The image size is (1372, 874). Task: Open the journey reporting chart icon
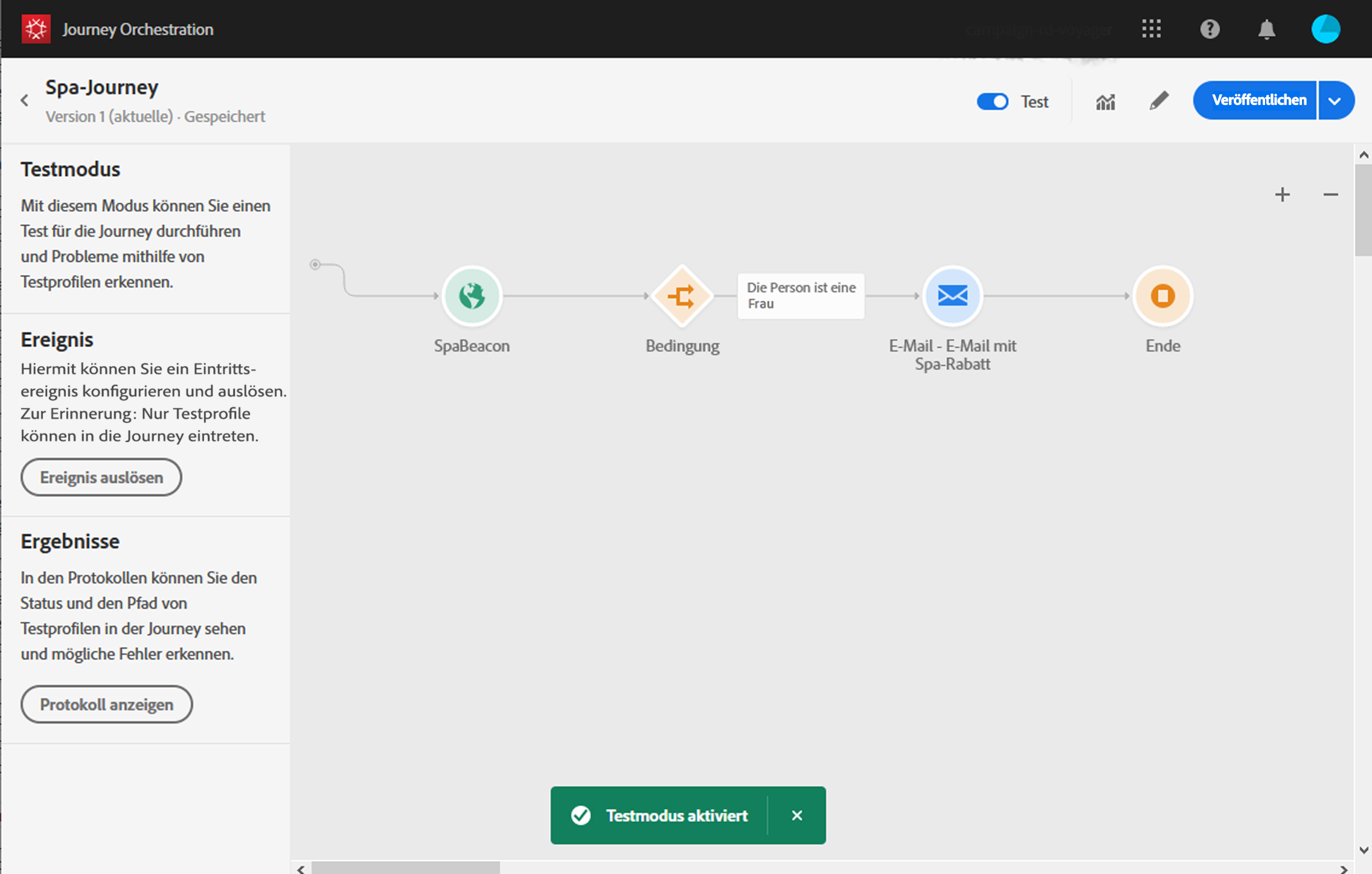click(1105, 101)
